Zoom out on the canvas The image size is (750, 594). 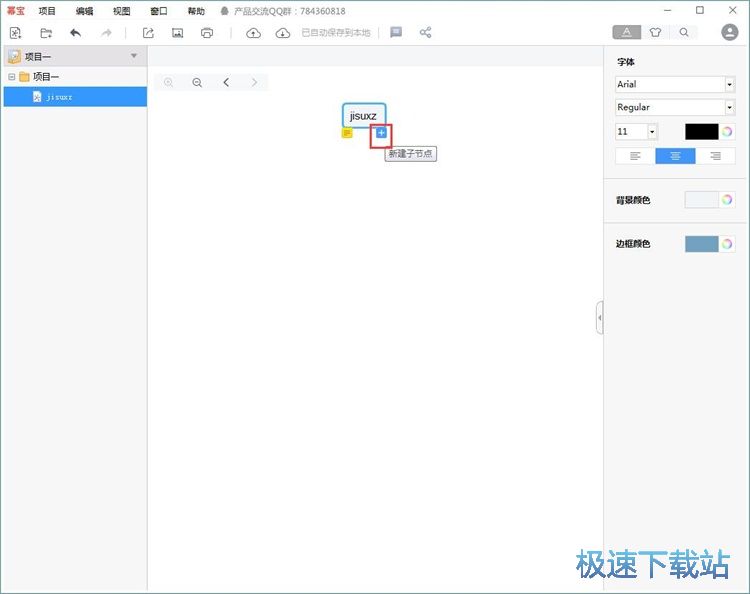coord(197,82)
